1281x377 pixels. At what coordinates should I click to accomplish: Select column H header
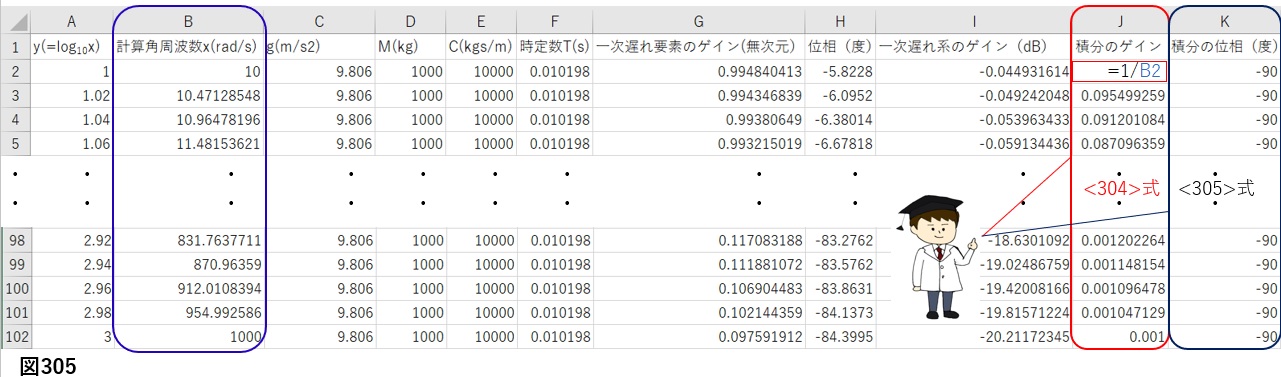[840, 21]
